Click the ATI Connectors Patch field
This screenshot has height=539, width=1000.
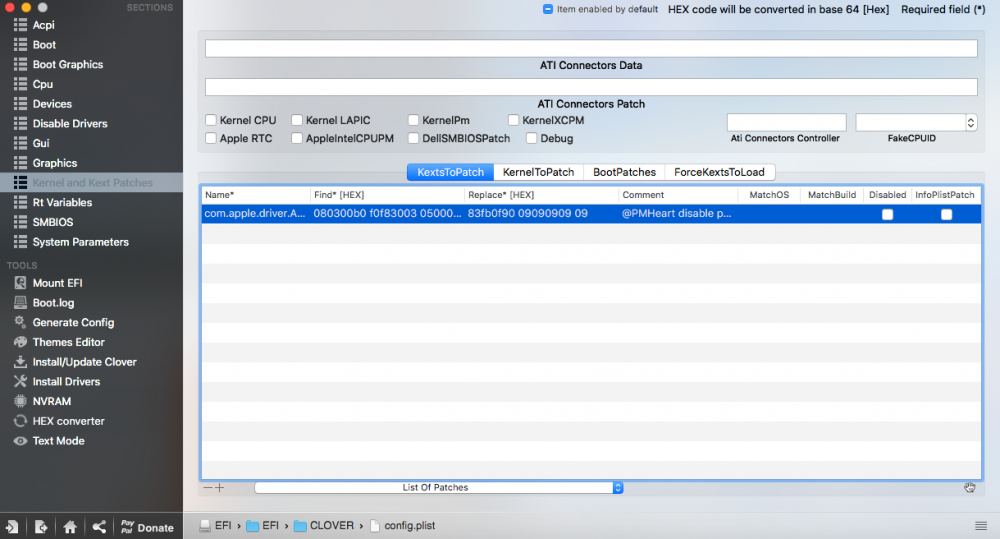pos(591,87)
